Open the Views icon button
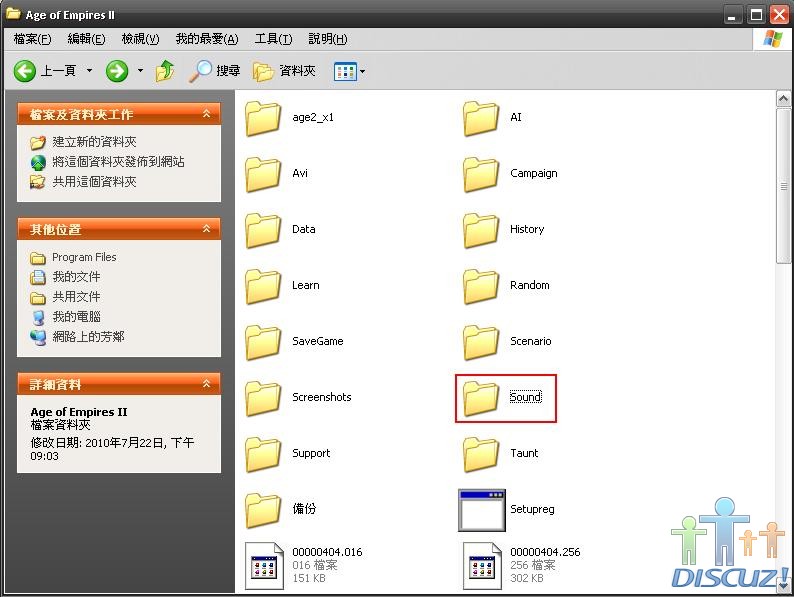The height and width of the screenshot is (597, 794). click(x=345, y=71)
